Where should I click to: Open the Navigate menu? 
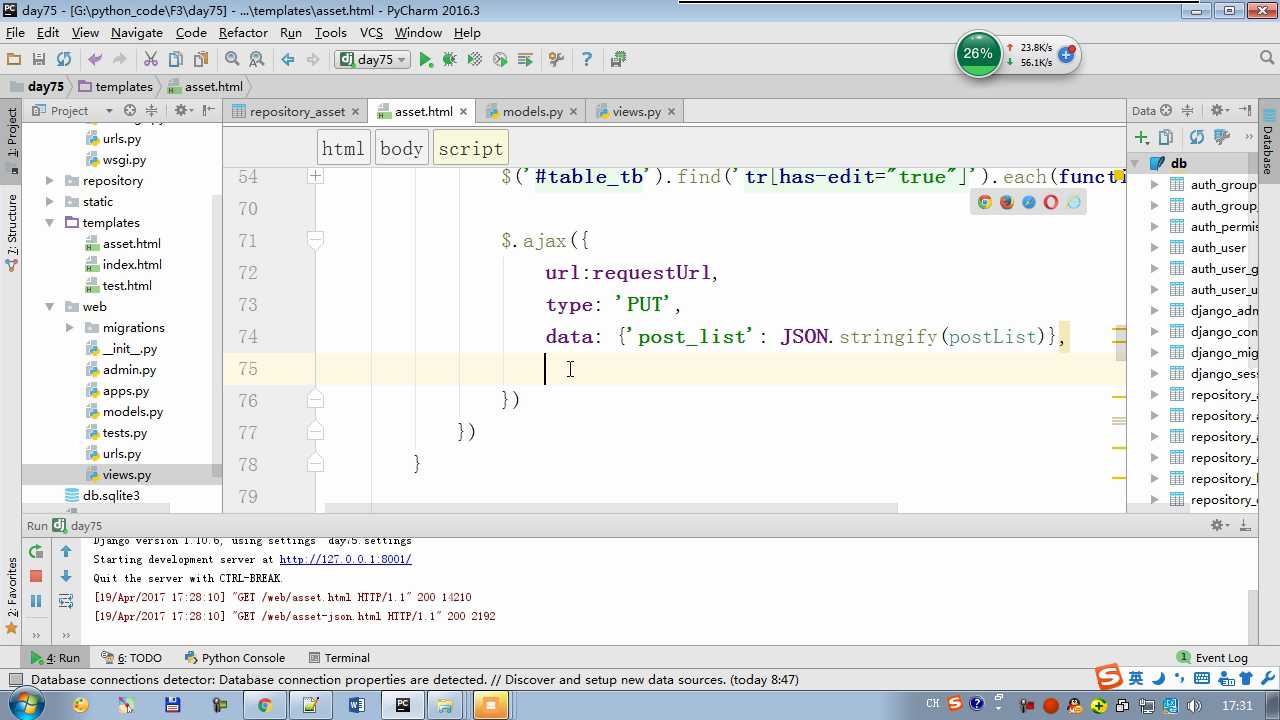136,33
